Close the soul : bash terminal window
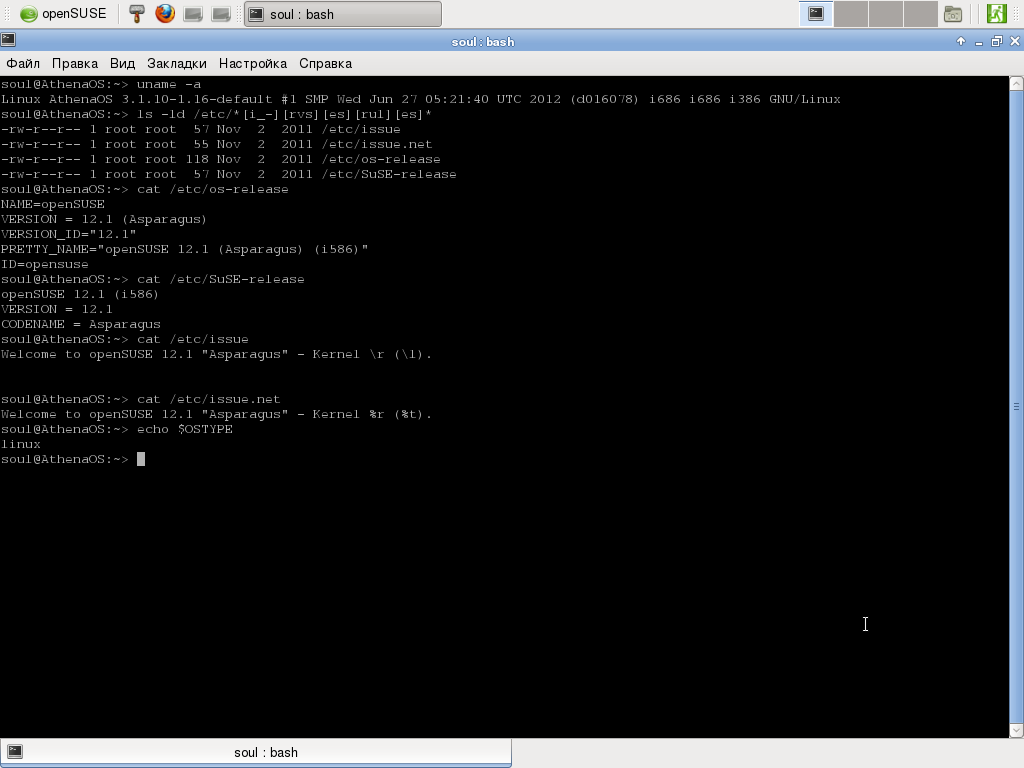 [x=1015, y=41]
